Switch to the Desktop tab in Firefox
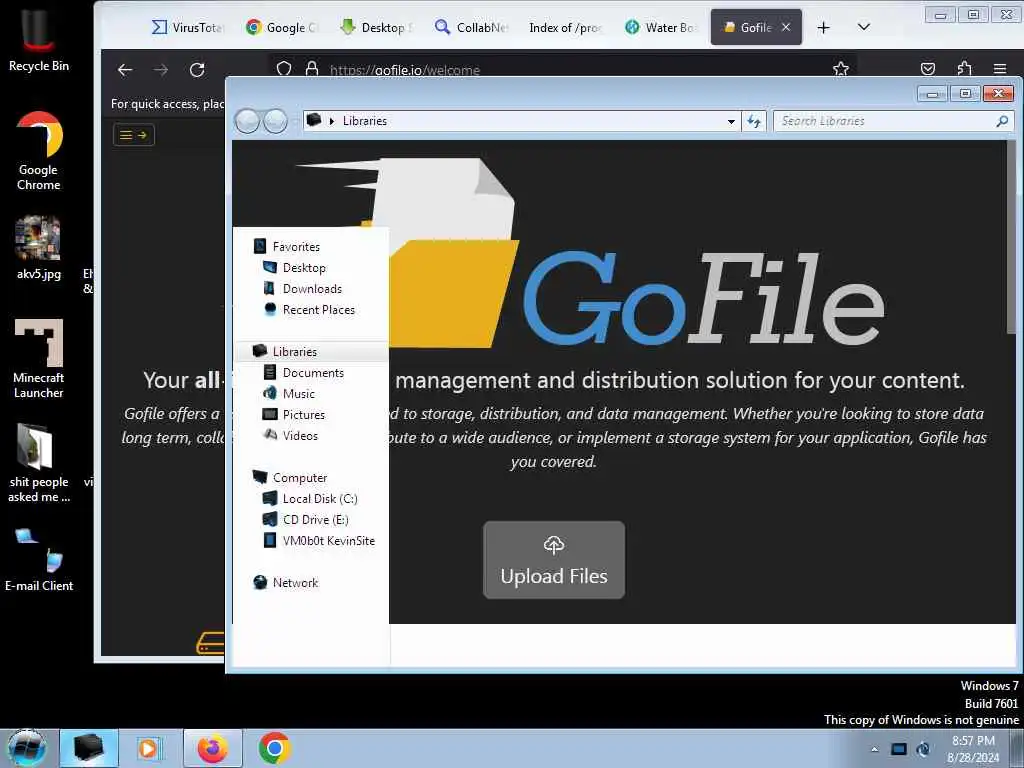Screen dimensions: 1024x768 click(x=377, y=27)
